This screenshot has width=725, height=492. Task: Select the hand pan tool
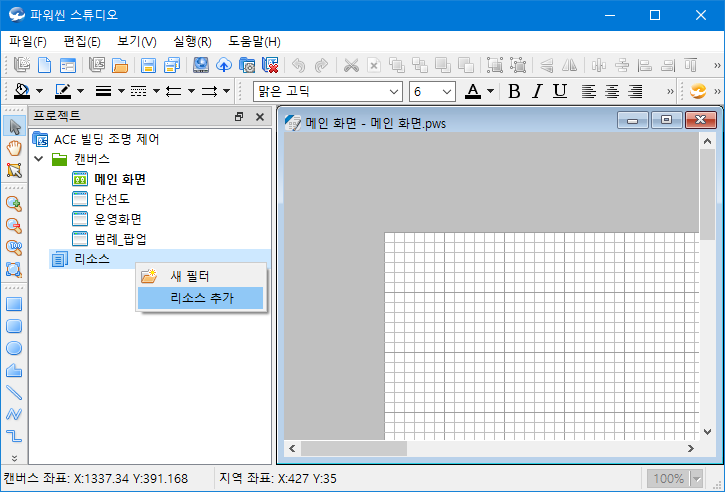click(x=14, y=148)
